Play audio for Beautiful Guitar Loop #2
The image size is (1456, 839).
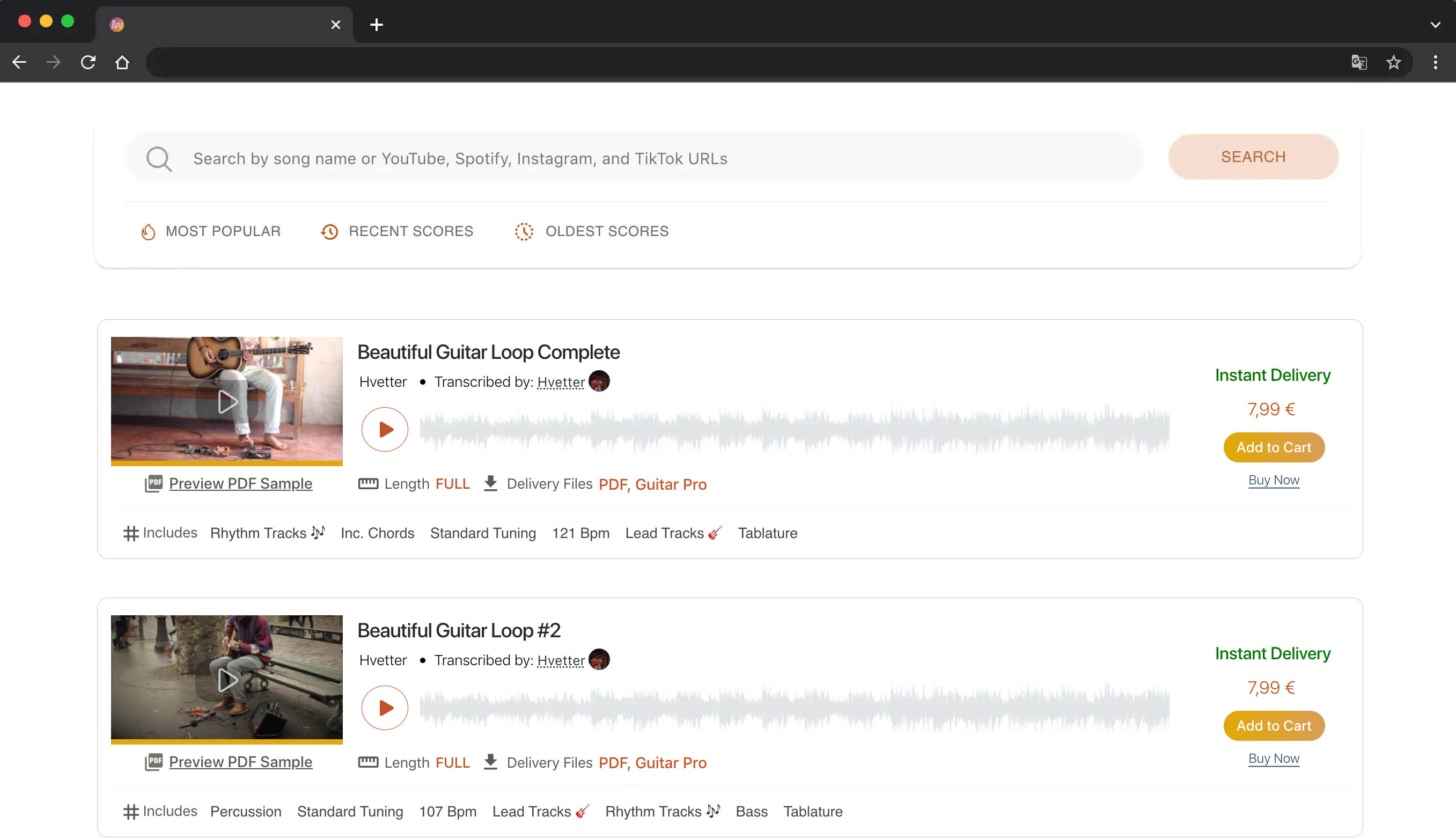coord(384,708)
